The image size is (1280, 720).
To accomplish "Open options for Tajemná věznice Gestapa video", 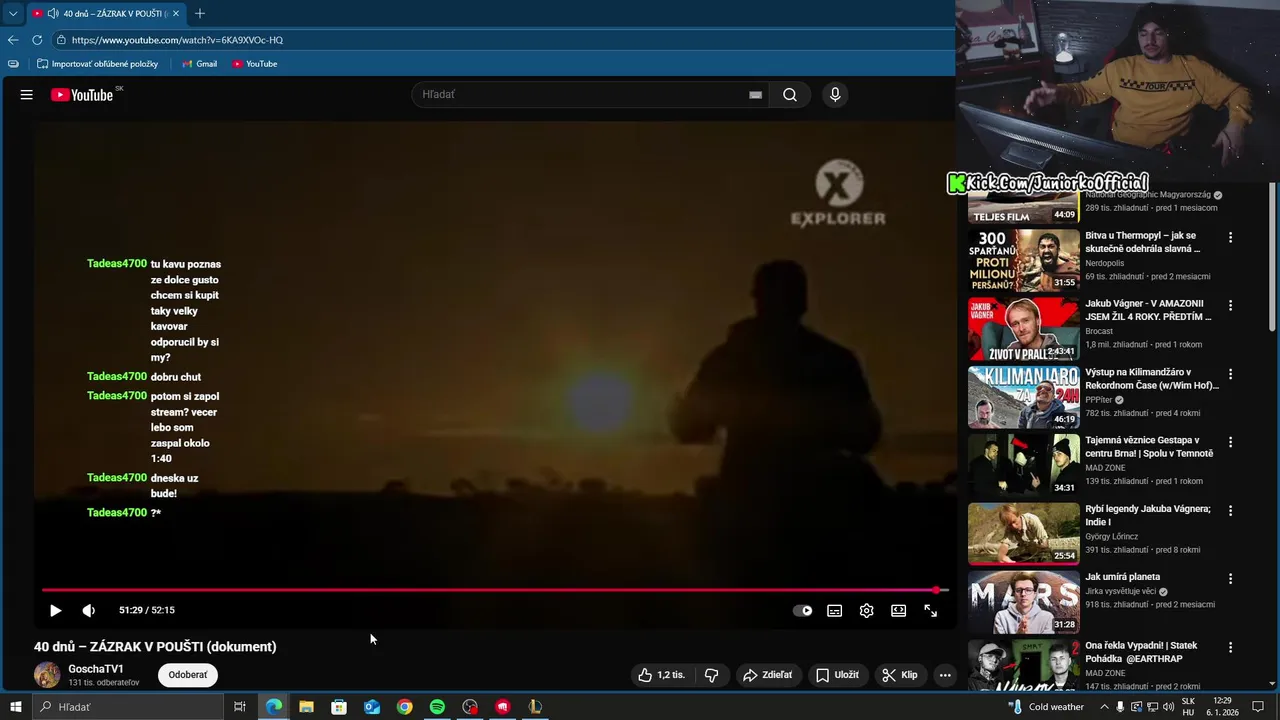I will tap(1231, 442).
